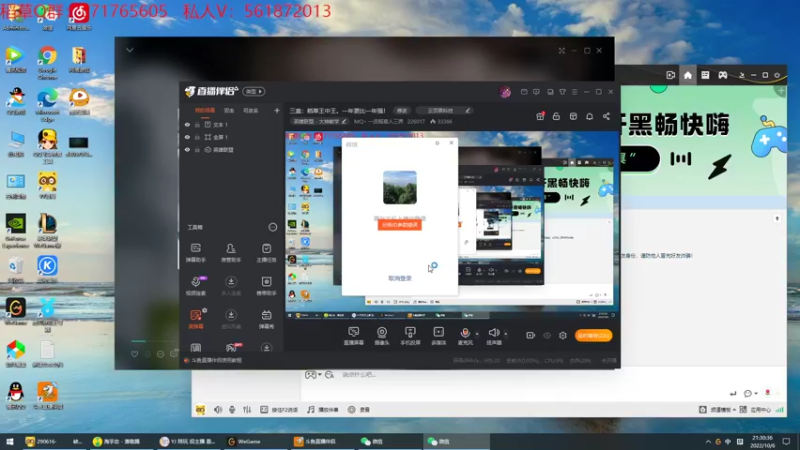Expand the collapse chevron in the dark background window
Screen dimensions: 800x450
click(x=130, y=50)
